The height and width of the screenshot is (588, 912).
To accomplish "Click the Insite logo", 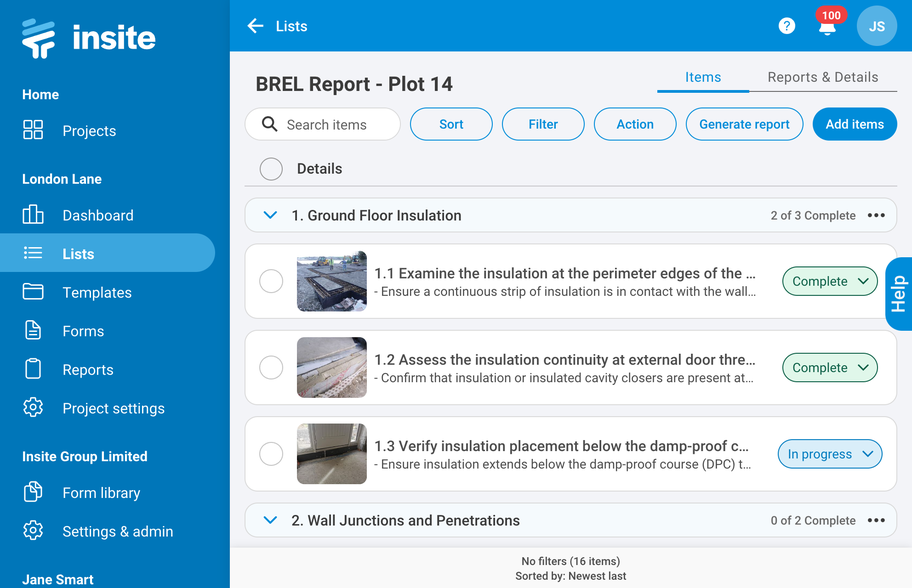I will [89, 38].
